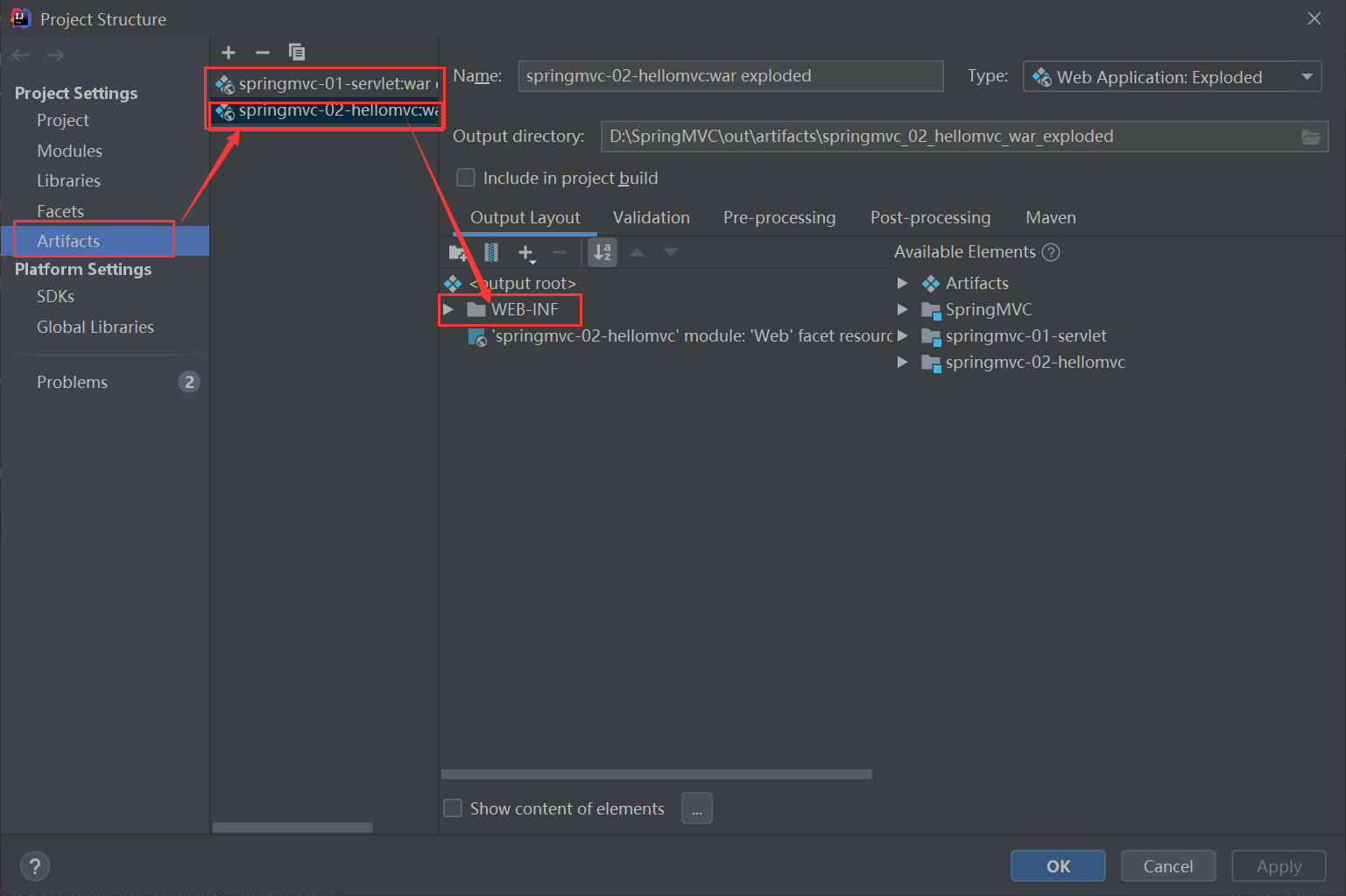Click the IntelliJ logo in title bar
The image size is (1346, 896).
[20, 18]
